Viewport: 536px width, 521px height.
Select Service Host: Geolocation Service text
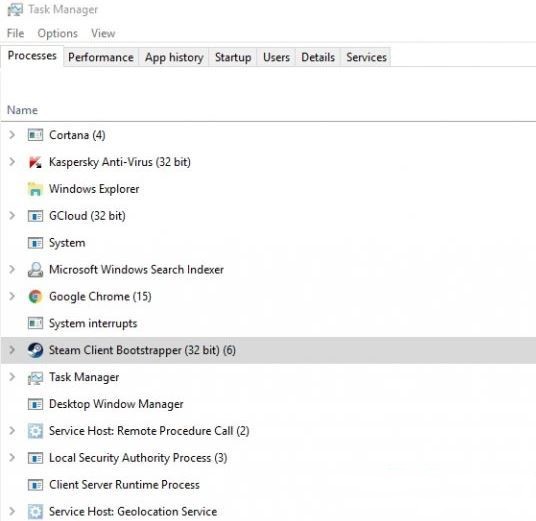click(133, 512)
